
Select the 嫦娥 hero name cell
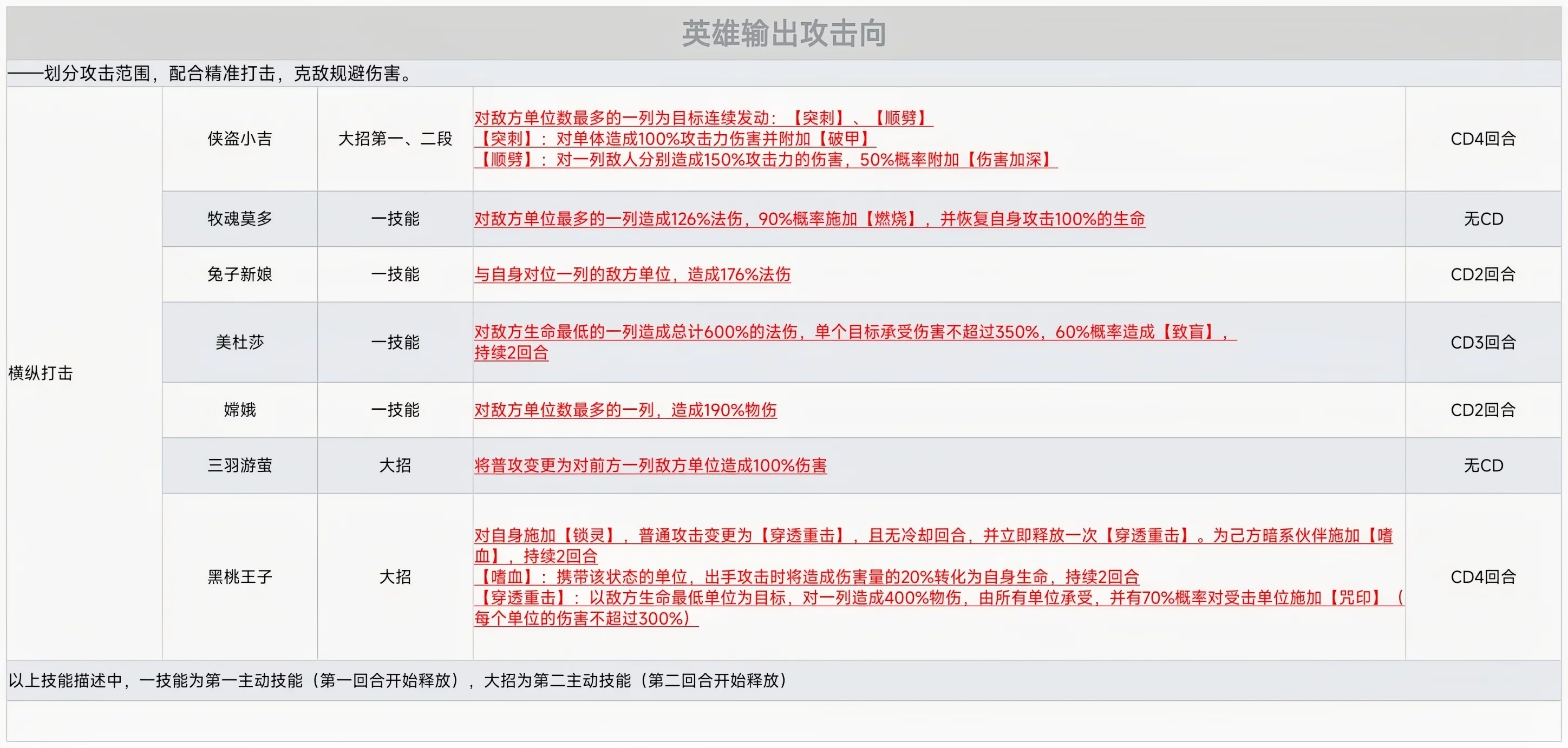[x=240, y=410]
